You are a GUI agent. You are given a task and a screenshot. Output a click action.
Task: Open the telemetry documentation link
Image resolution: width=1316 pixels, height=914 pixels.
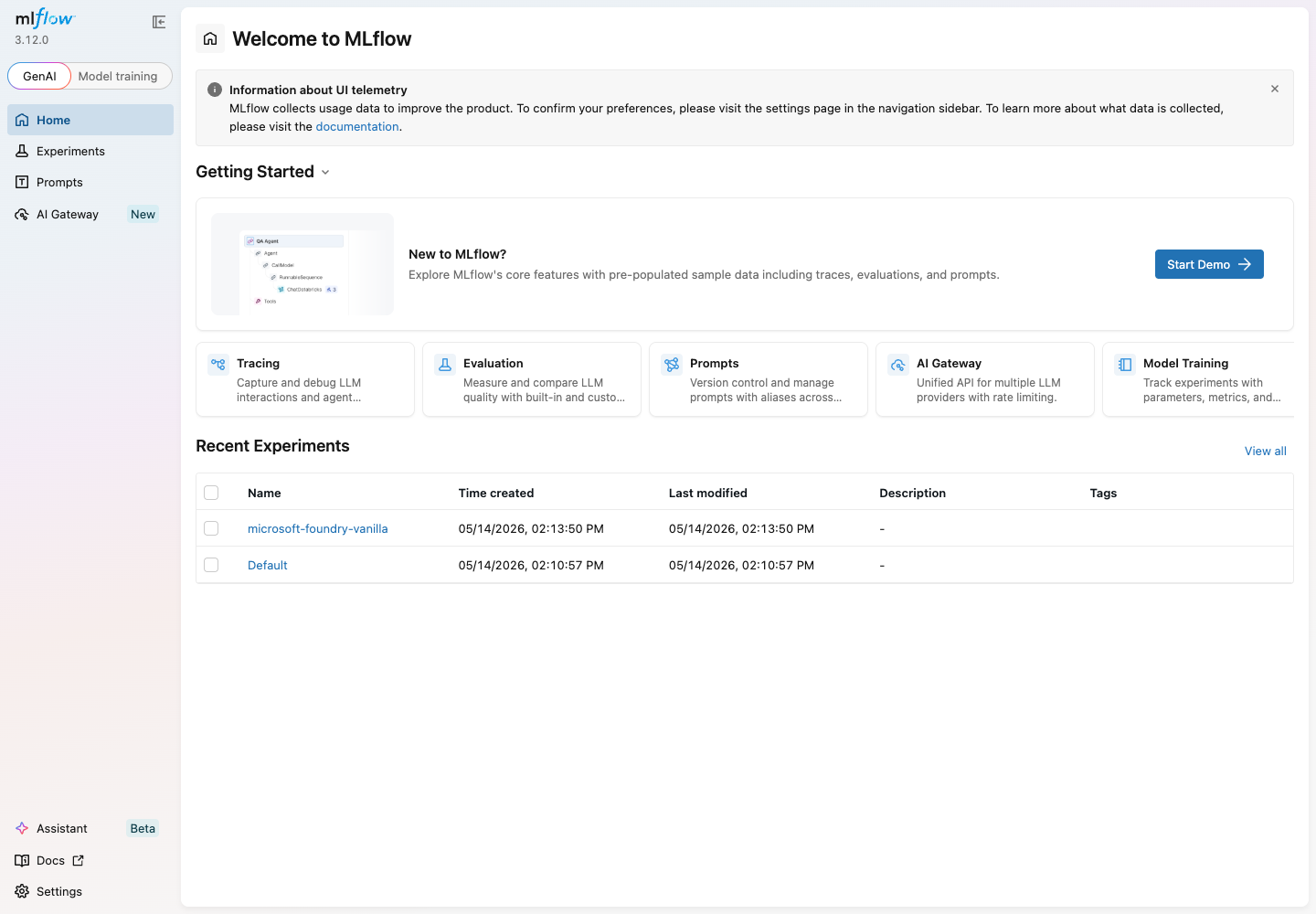(357, 127)
